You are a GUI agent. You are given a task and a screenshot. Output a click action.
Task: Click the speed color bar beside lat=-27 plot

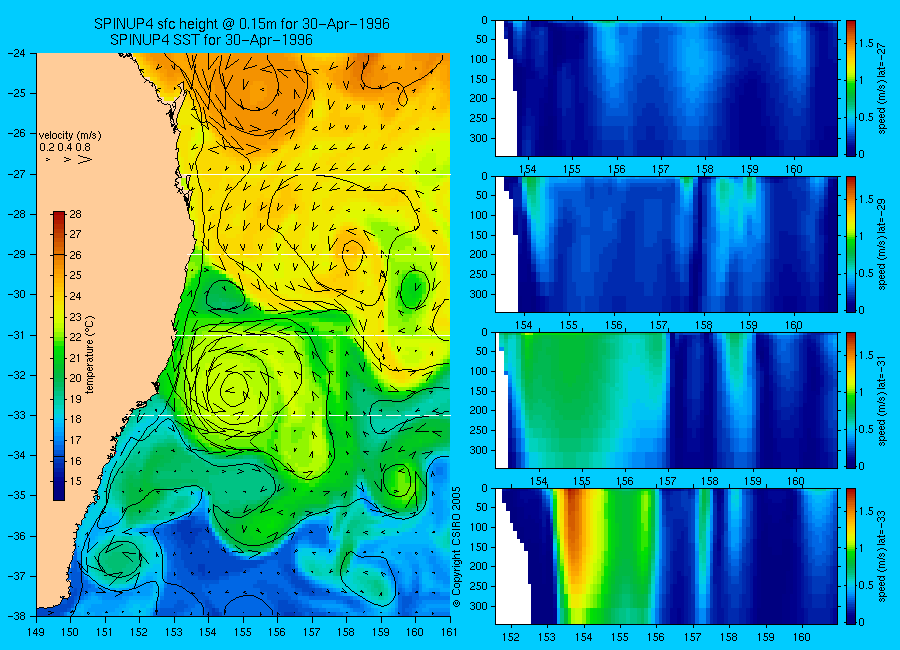pyautogui.click(x=851, y=88)
